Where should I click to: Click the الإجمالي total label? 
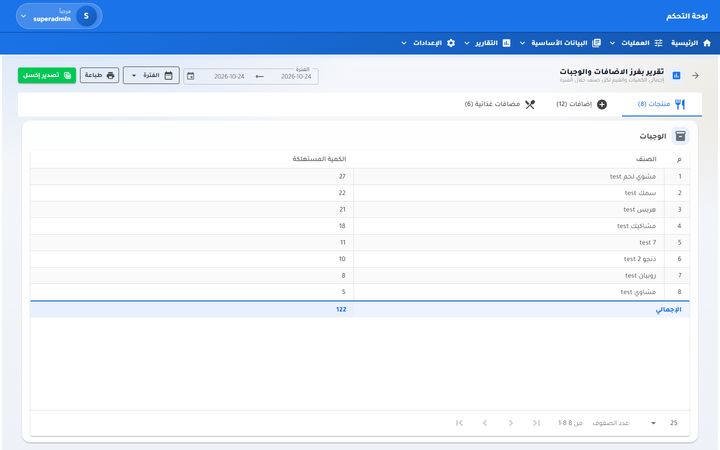click(x=669, y=309)
